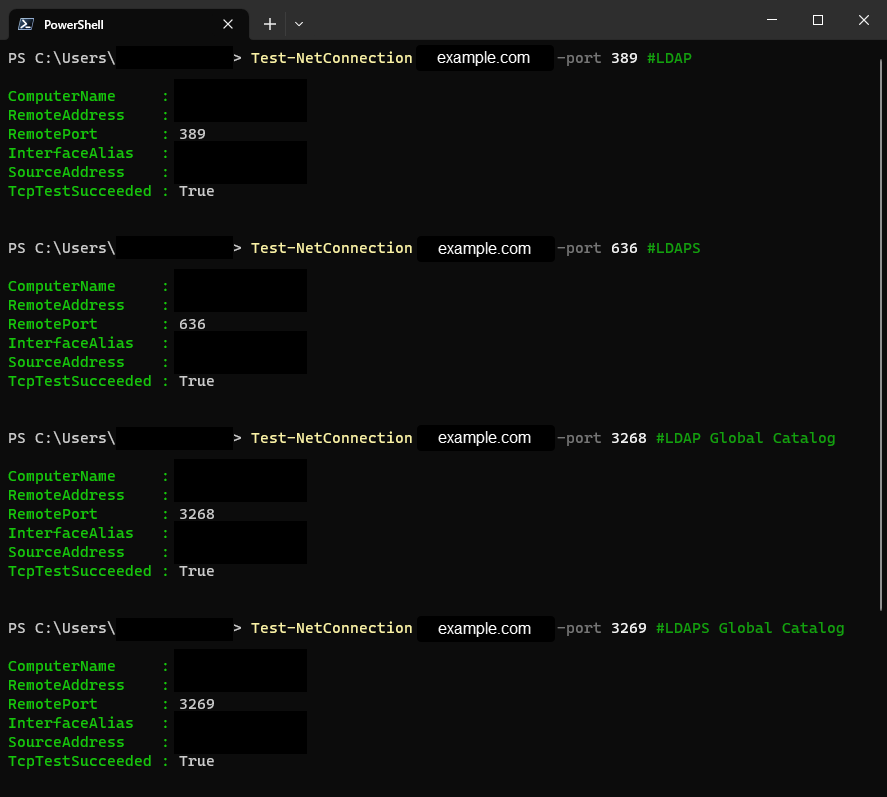Image resolution: width=887 pixels, height=797 pixels.
Task: Click the PowerShell icon in the tab
Action: pos(26,24)
